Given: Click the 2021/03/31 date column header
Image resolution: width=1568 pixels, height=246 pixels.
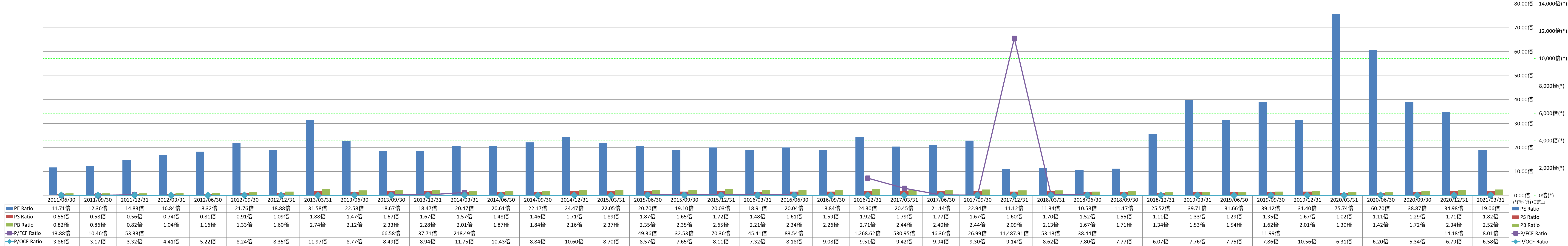Looking at the screenshot, I should click(x=1490, y=200).
